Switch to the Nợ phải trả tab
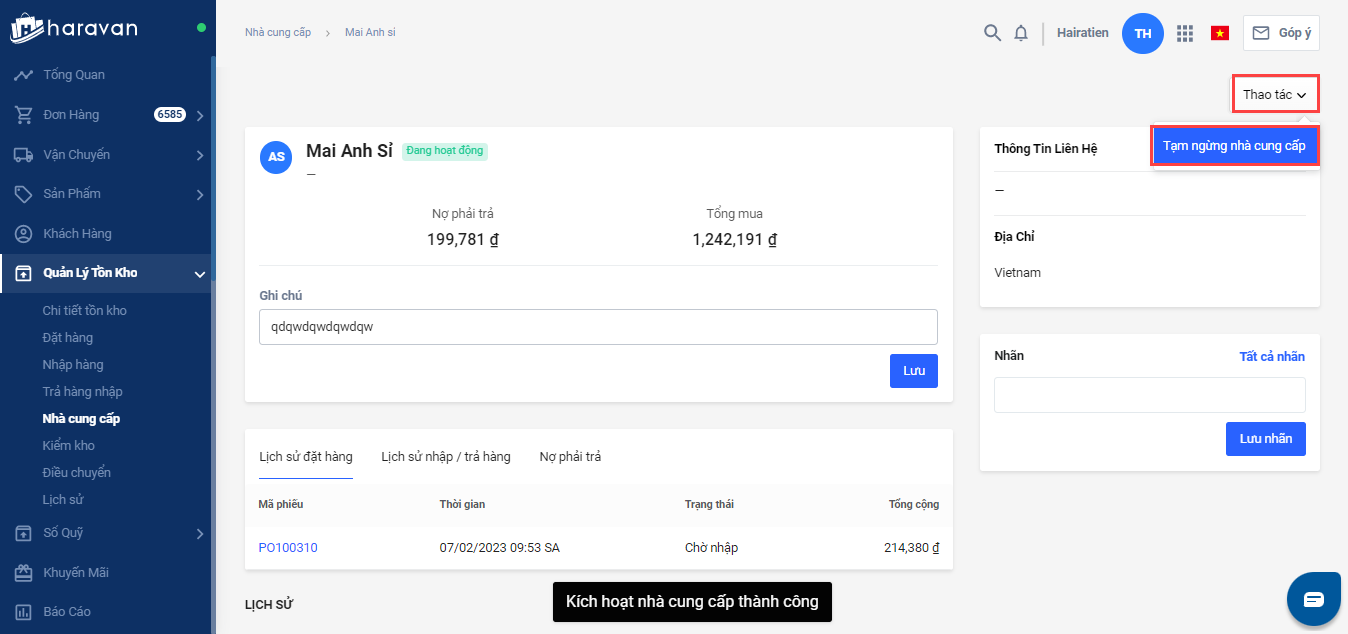1348x634 pixels. [570, 457]
